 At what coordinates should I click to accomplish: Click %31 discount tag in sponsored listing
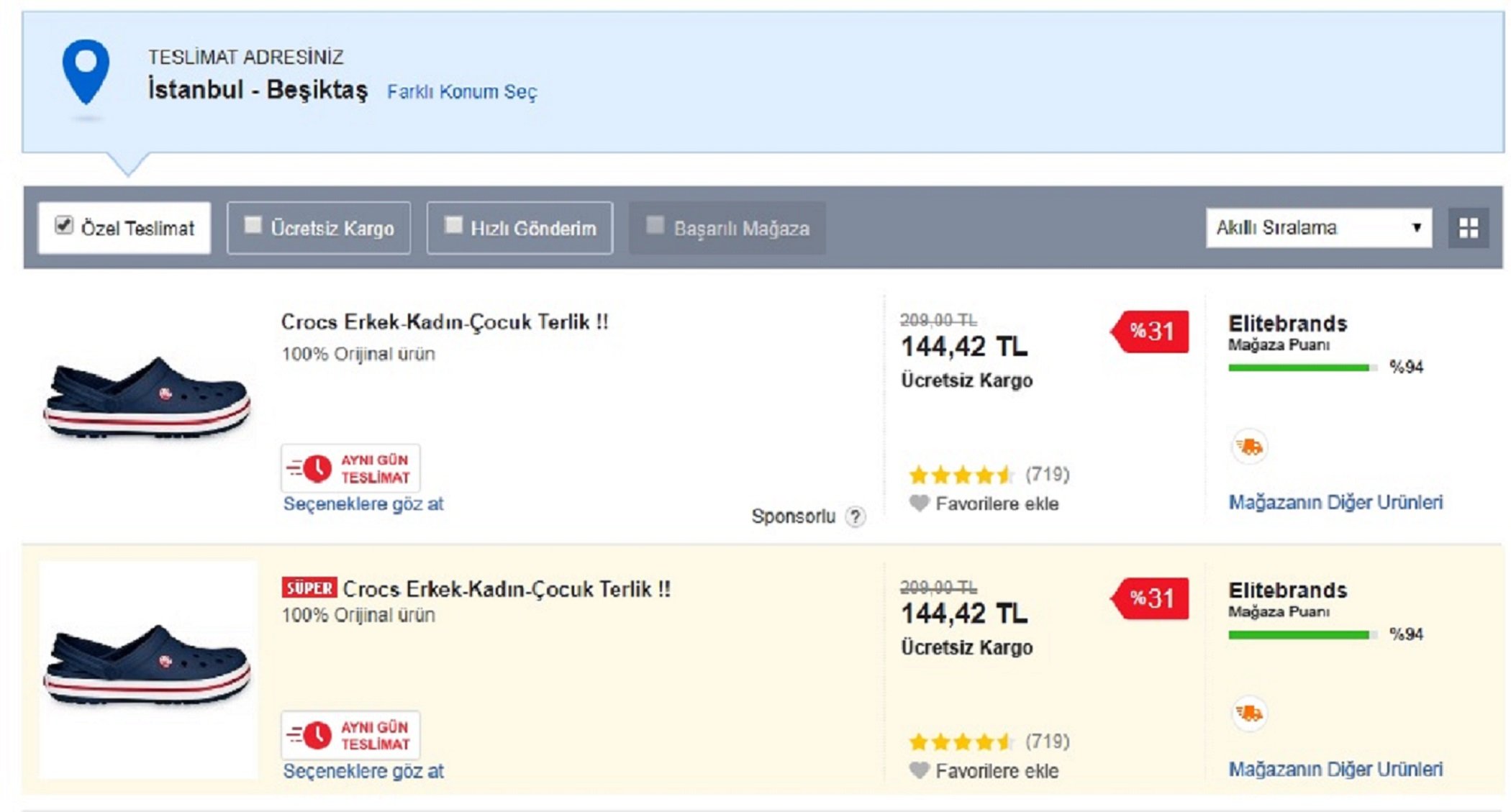(1150, 331)
